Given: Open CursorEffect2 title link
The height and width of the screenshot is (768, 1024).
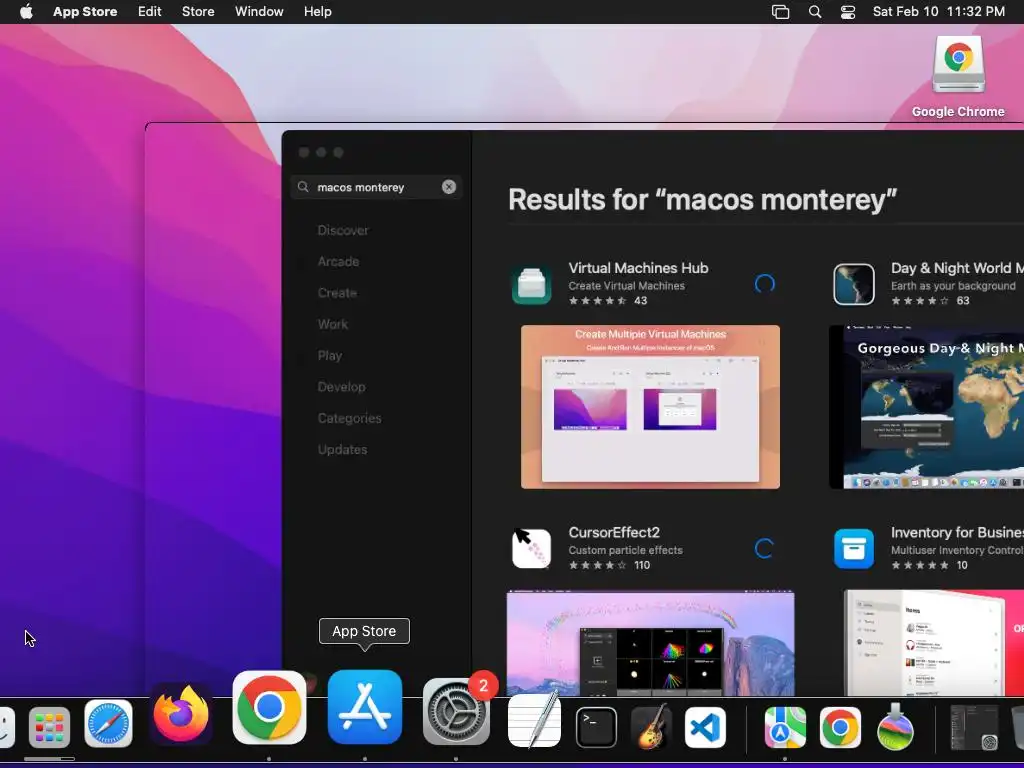Looking at the screenshot, I should coord(614,532).
